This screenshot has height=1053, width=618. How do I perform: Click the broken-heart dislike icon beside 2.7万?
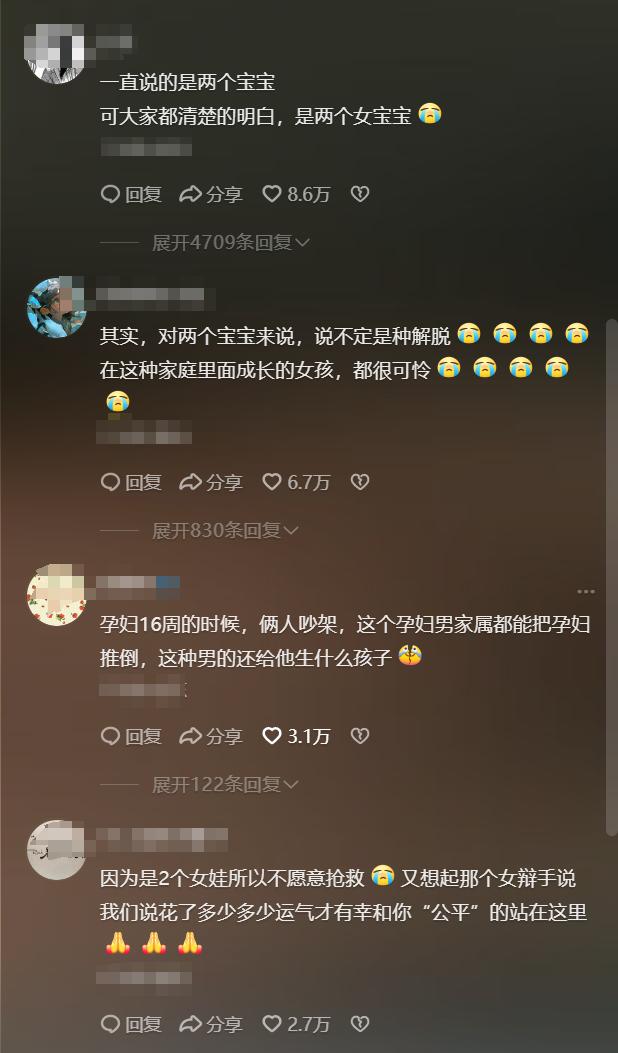[360, 1023]
